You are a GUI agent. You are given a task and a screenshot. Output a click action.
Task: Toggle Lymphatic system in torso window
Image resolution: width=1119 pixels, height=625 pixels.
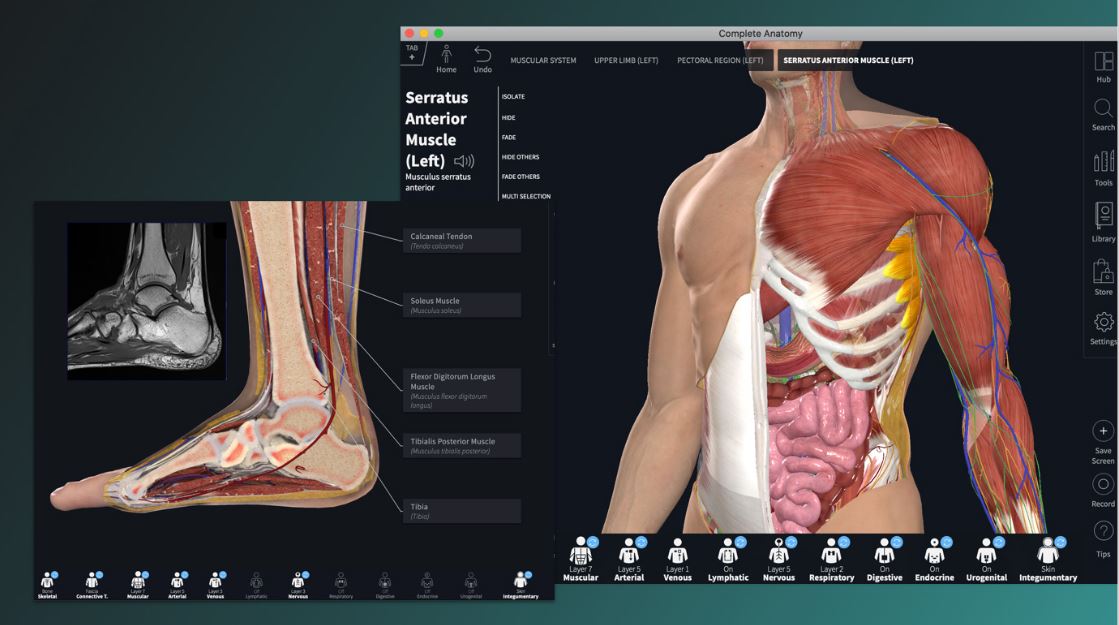click(728, 559)
